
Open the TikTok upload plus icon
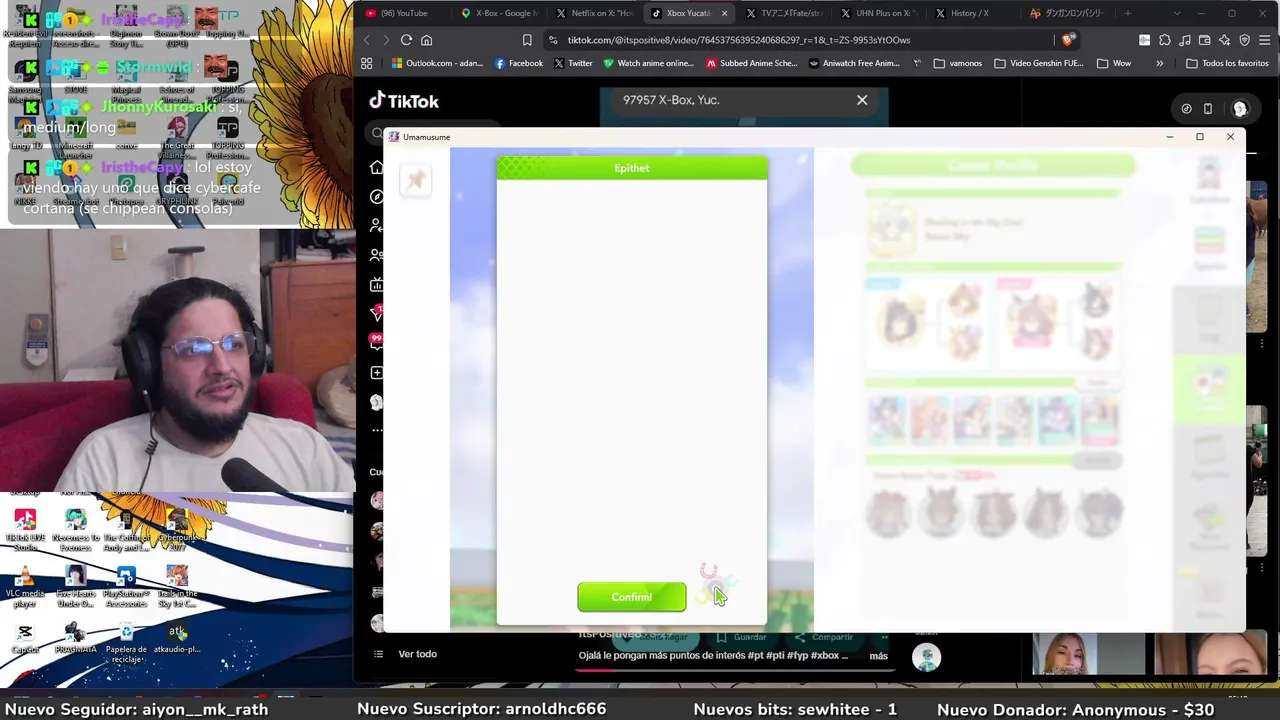pos(376,373)
